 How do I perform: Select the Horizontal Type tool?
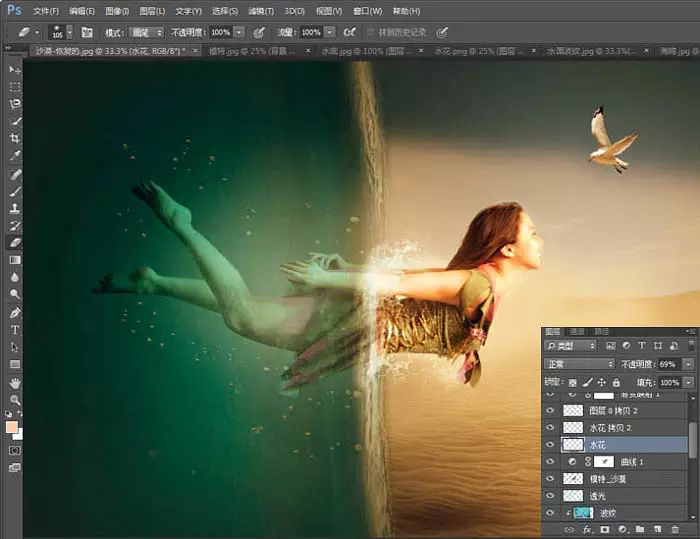[15, 329]
